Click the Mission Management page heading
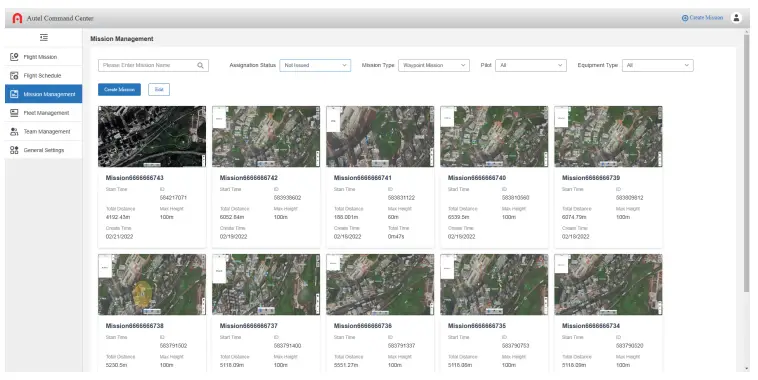The image size is (758, 380). click(x=122, y=39)
